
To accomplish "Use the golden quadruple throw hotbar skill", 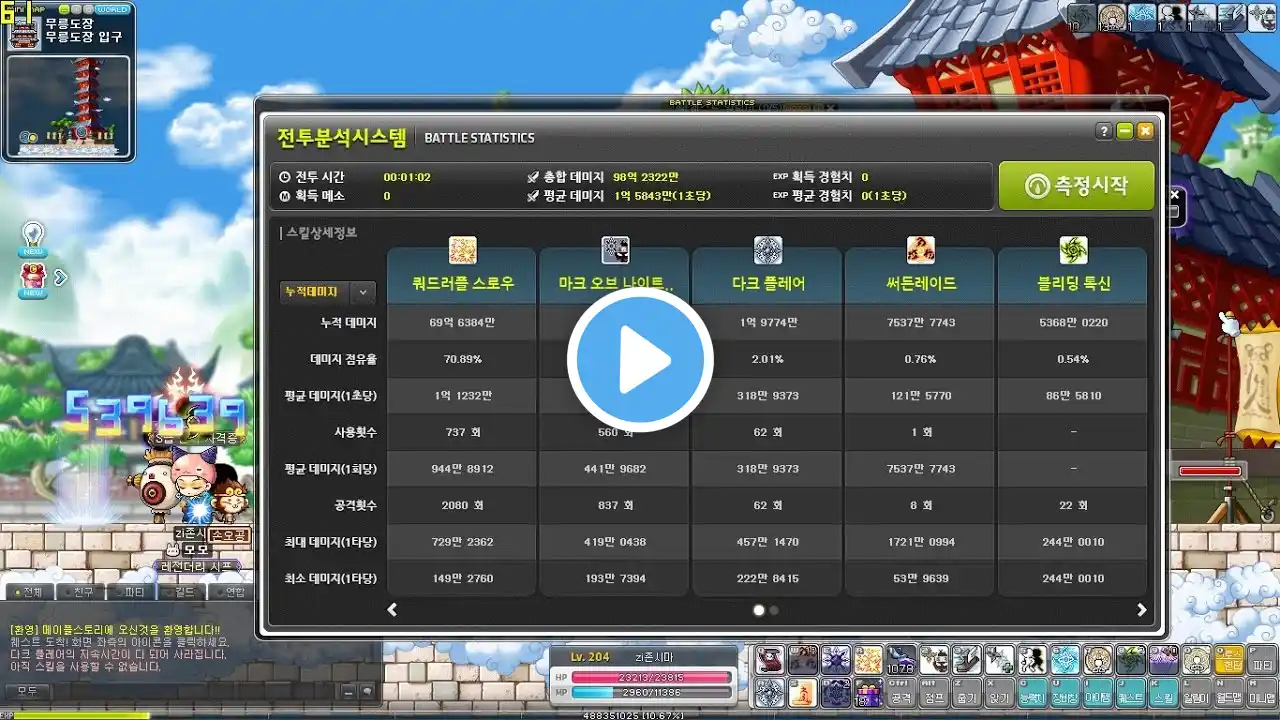I will point(869,659).
